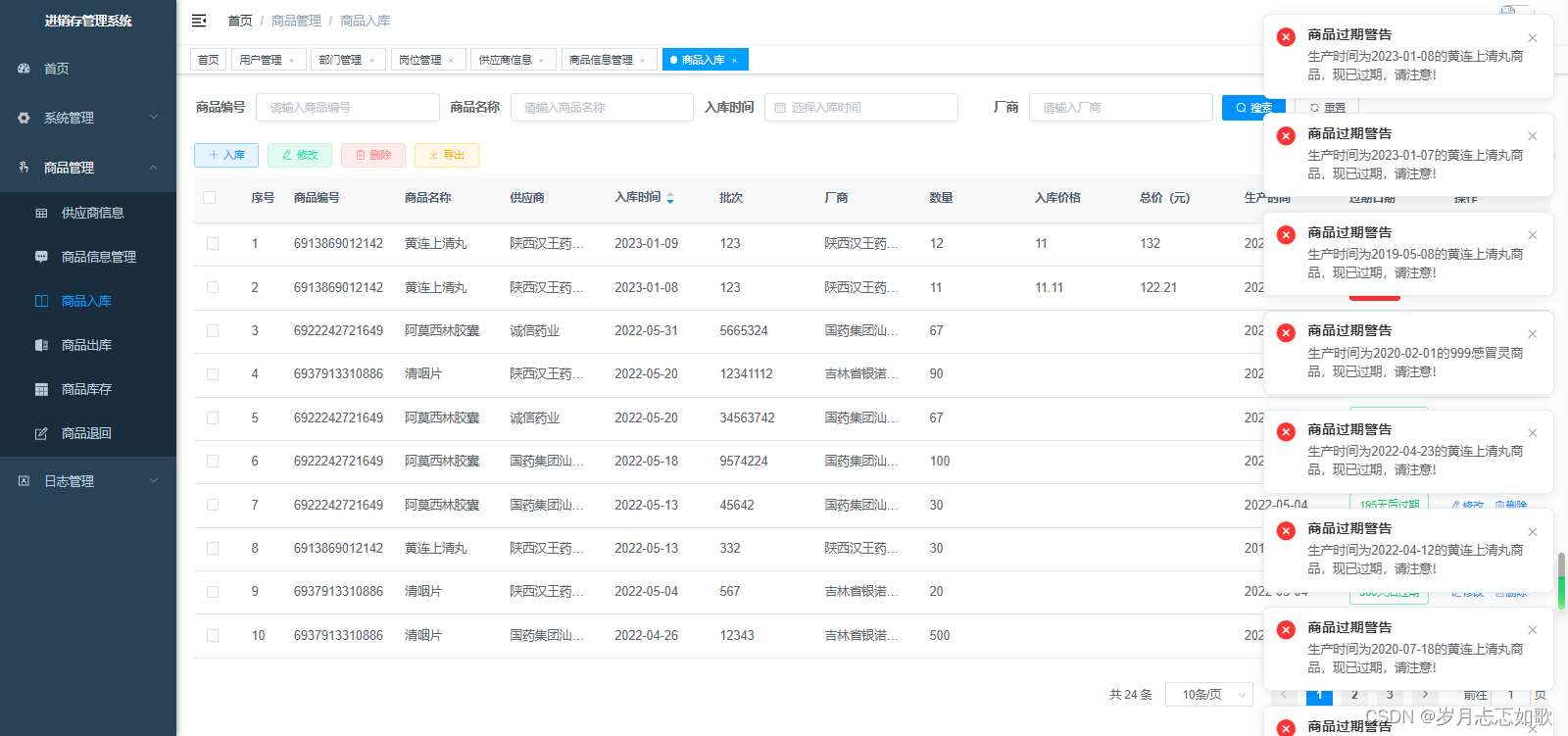Image resolution: width=1568 pixels, height=736 pixels.
Task: Open the 10条/页 page size dropdown
Action: (x=1209, y=695)
